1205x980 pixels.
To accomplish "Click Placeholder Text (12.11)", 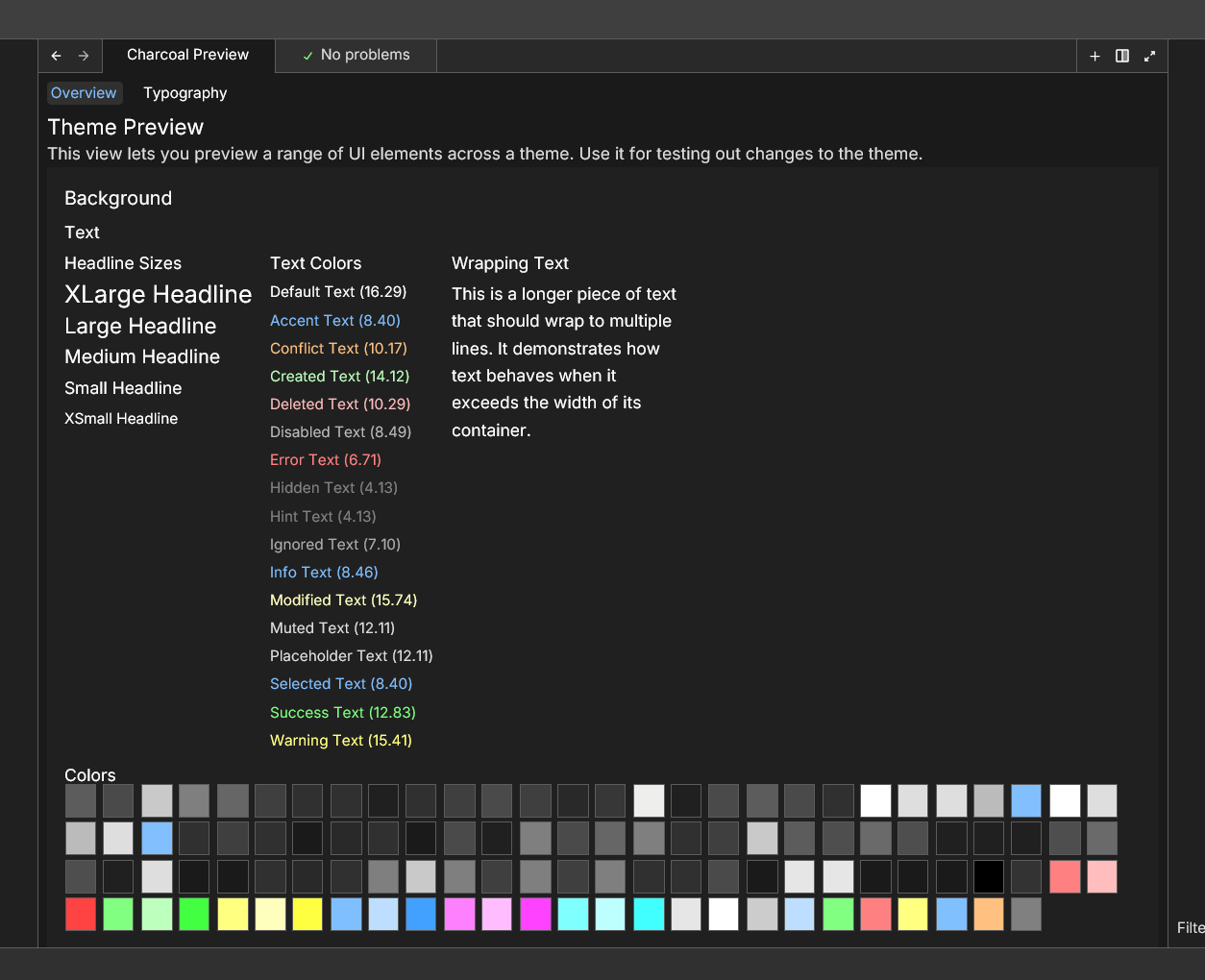I will (x=352, y=655).
